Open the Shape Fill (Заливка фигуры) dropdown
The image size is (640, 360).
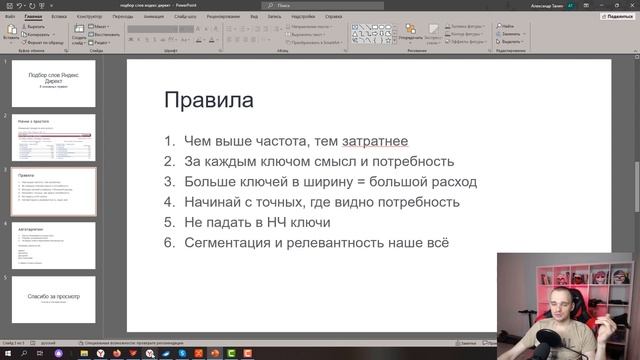(x=465, y=27)
